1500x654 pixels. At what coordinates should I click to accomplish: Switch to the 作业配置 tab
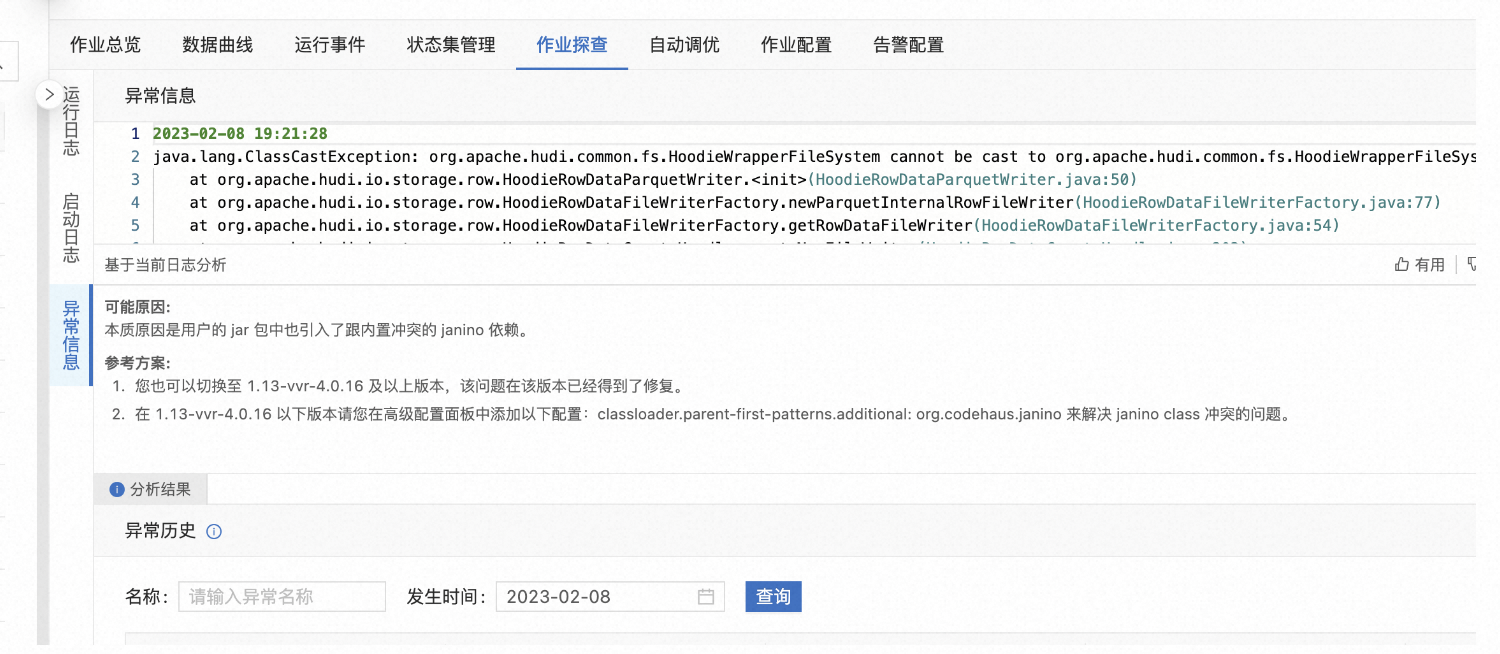pyautogui.click(x=796, y=45)
